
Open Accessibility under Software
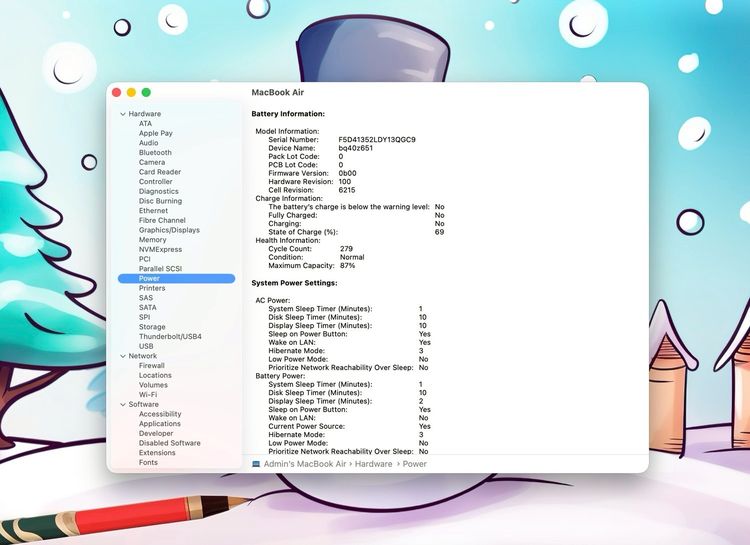(160, 414)
